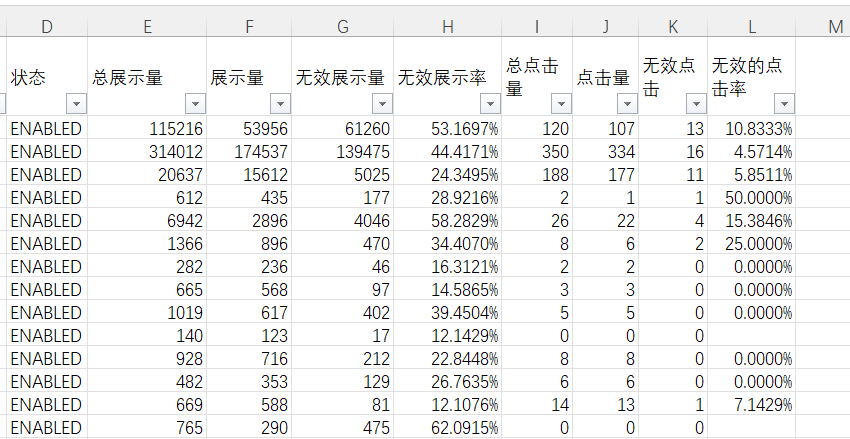Select the 50.0000% invalid click rate cell
Image resolution: width=850 pixels, height=439 pixels.
(751, 198)
